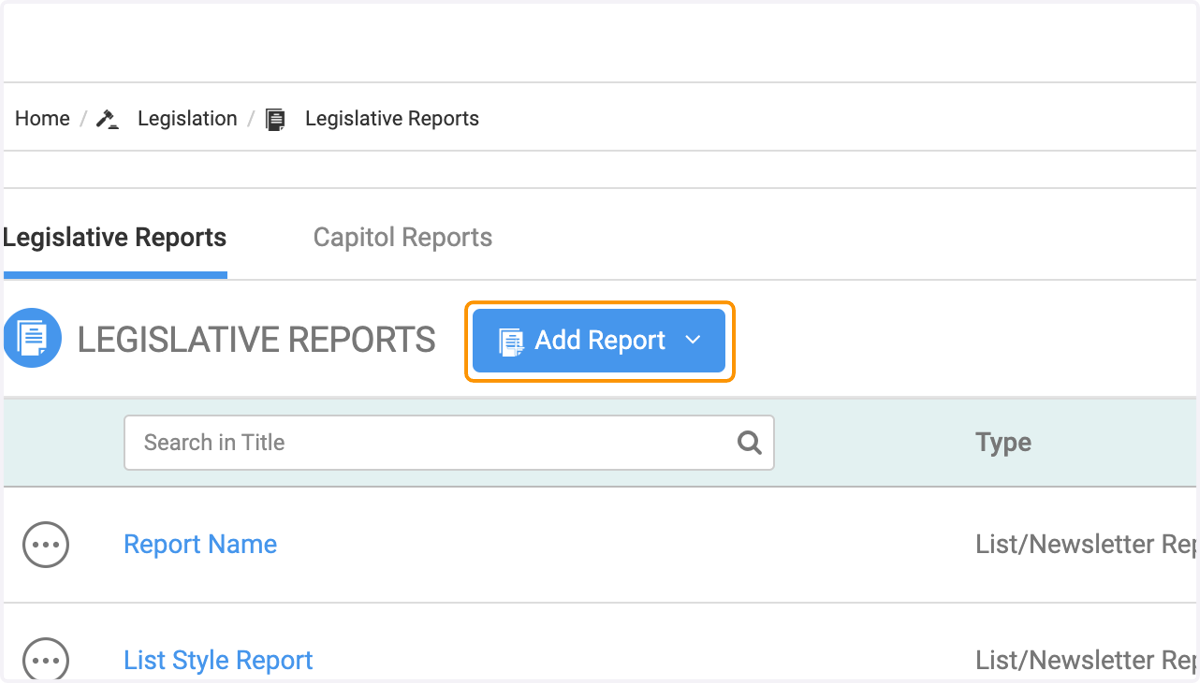This screenshot has width=1200, height=683.
Task: Open the List Style Report link
Action: coord(218,660)
